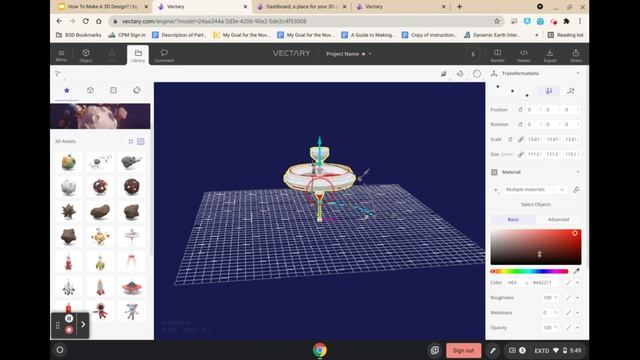Reset the Scale values

(510, 140)
